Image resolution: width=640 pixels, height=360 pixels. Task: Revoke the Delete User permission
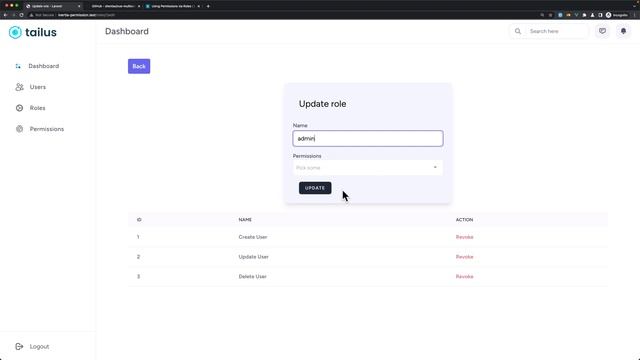464,276
